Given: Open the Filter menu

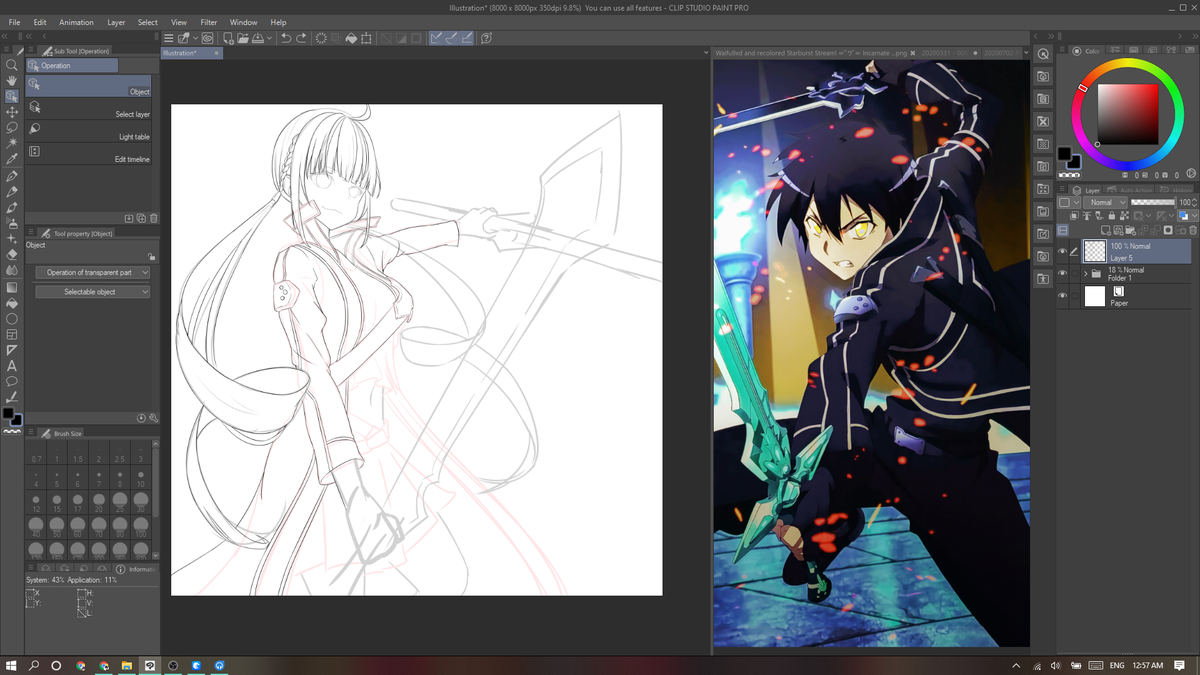Looking at the screenshot, I should (208, 22).
